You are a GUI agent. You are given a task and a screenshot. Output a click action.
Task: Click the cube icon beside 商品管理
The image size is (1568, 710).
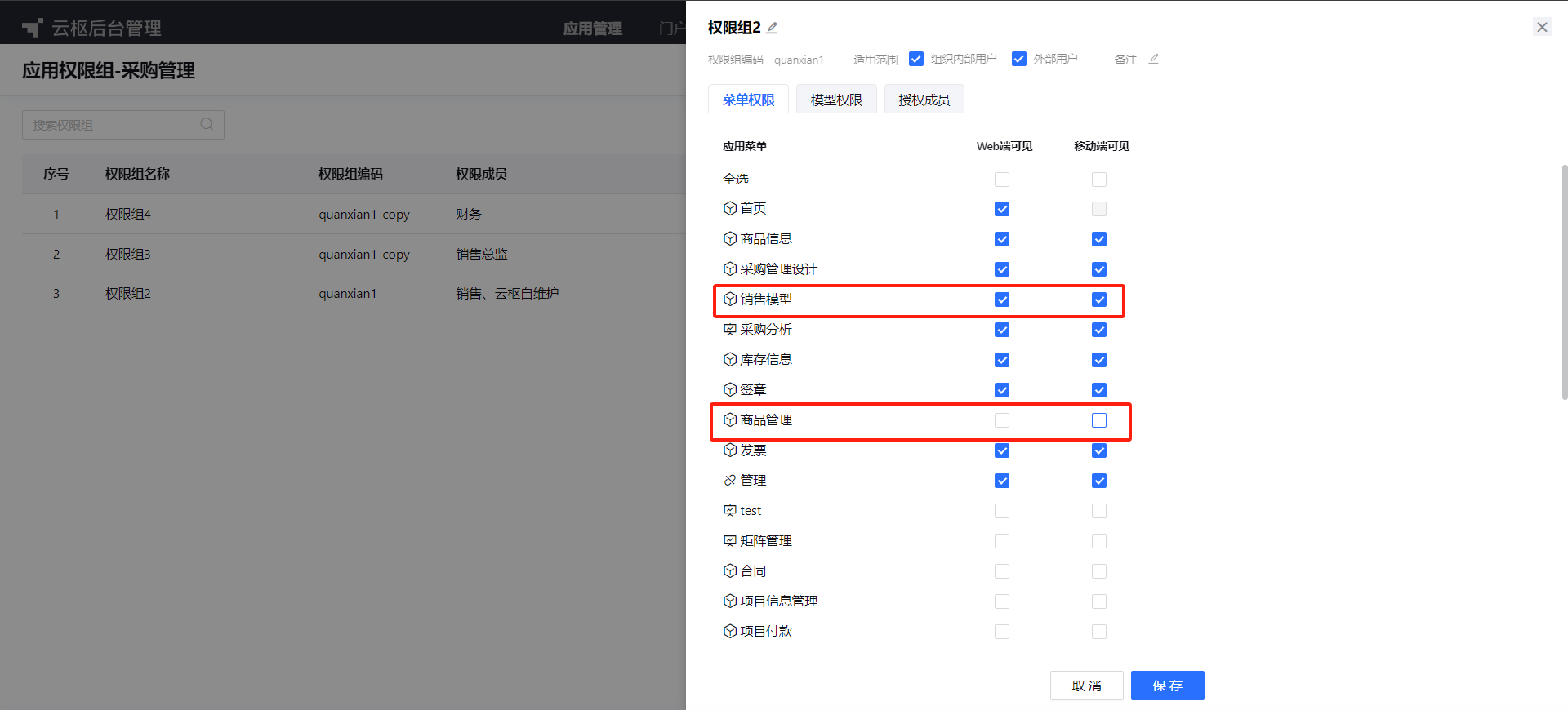coord(730,419)
